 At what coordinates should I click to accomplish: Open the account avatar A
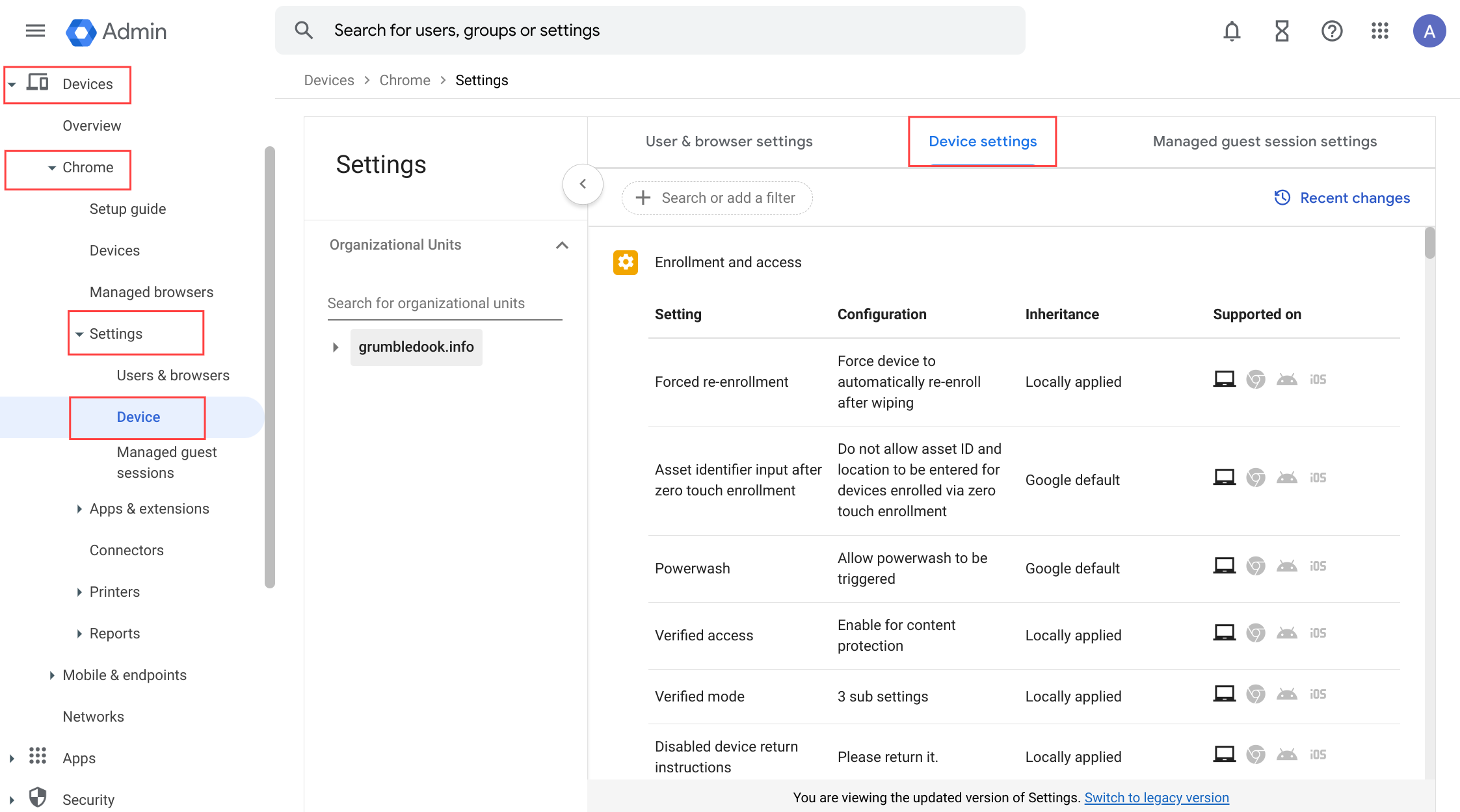[x=1429, y=31]
